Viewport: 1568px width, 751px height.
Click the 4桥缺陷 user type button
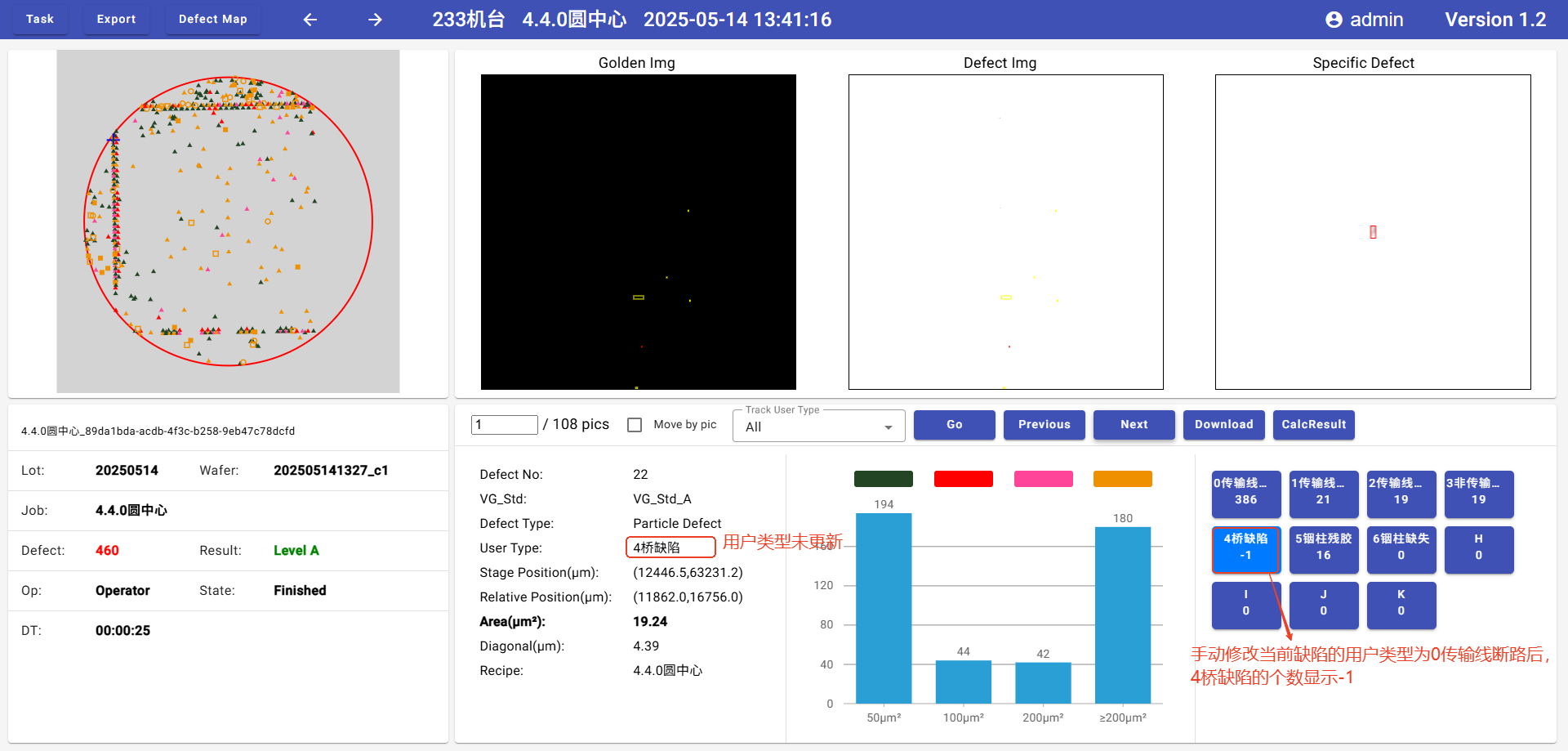[1245, 549]
